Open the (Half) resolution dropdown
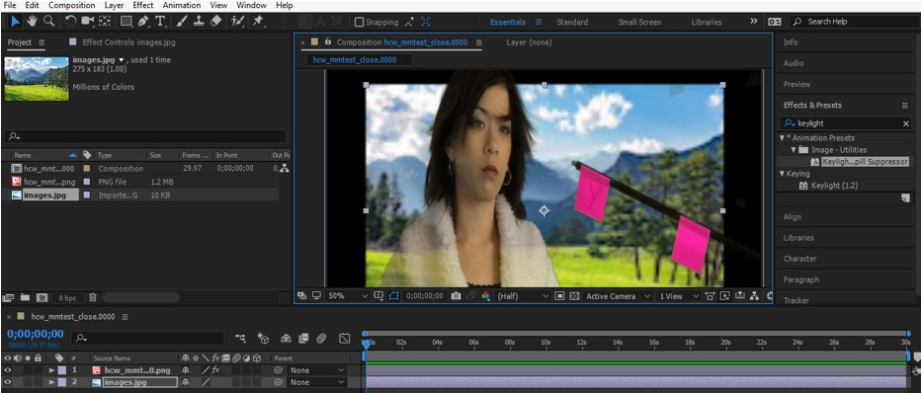 pyautogui.click(x=523, y=296)
